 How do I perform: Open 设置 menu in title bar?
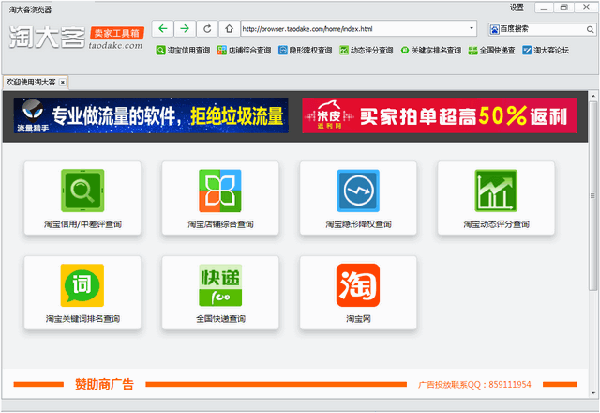coord(517,7)
